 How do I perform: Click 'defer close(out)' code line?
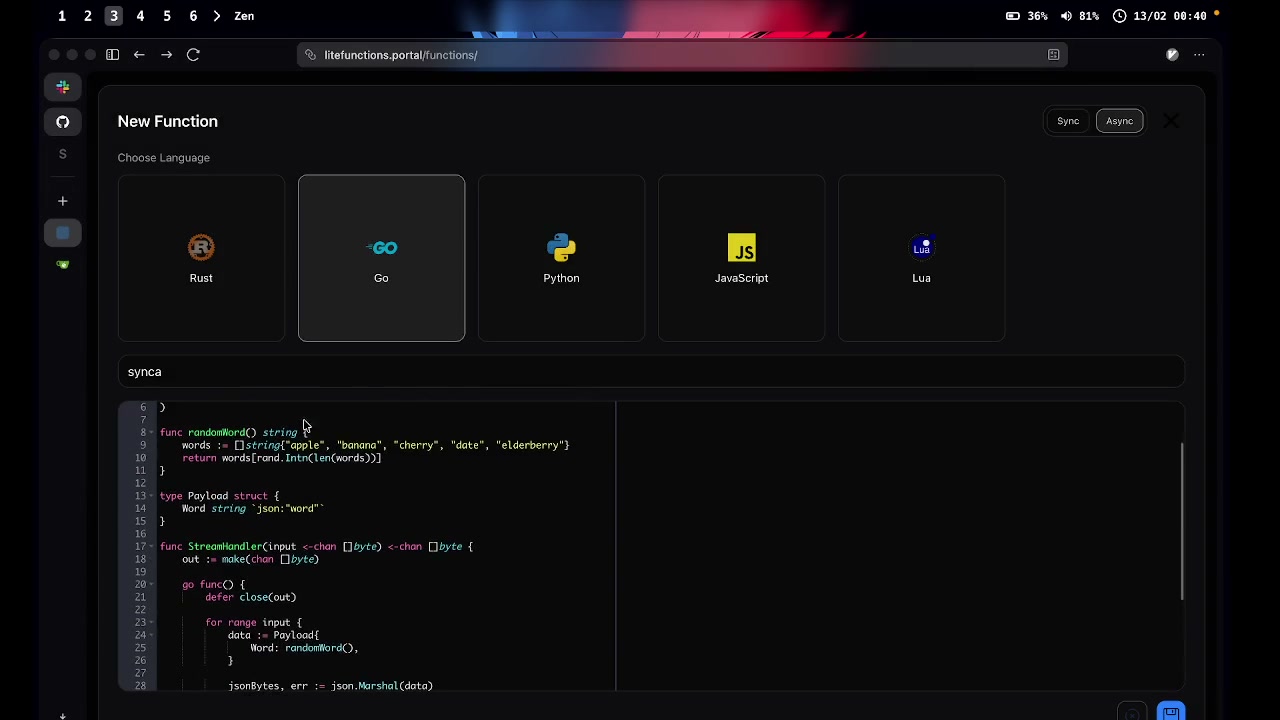(251, 597)
